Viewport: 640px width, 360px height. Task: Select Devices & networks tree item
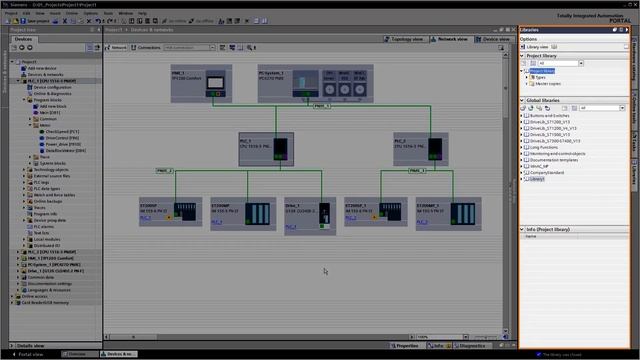pyautogui.click(x=45, y=75)
